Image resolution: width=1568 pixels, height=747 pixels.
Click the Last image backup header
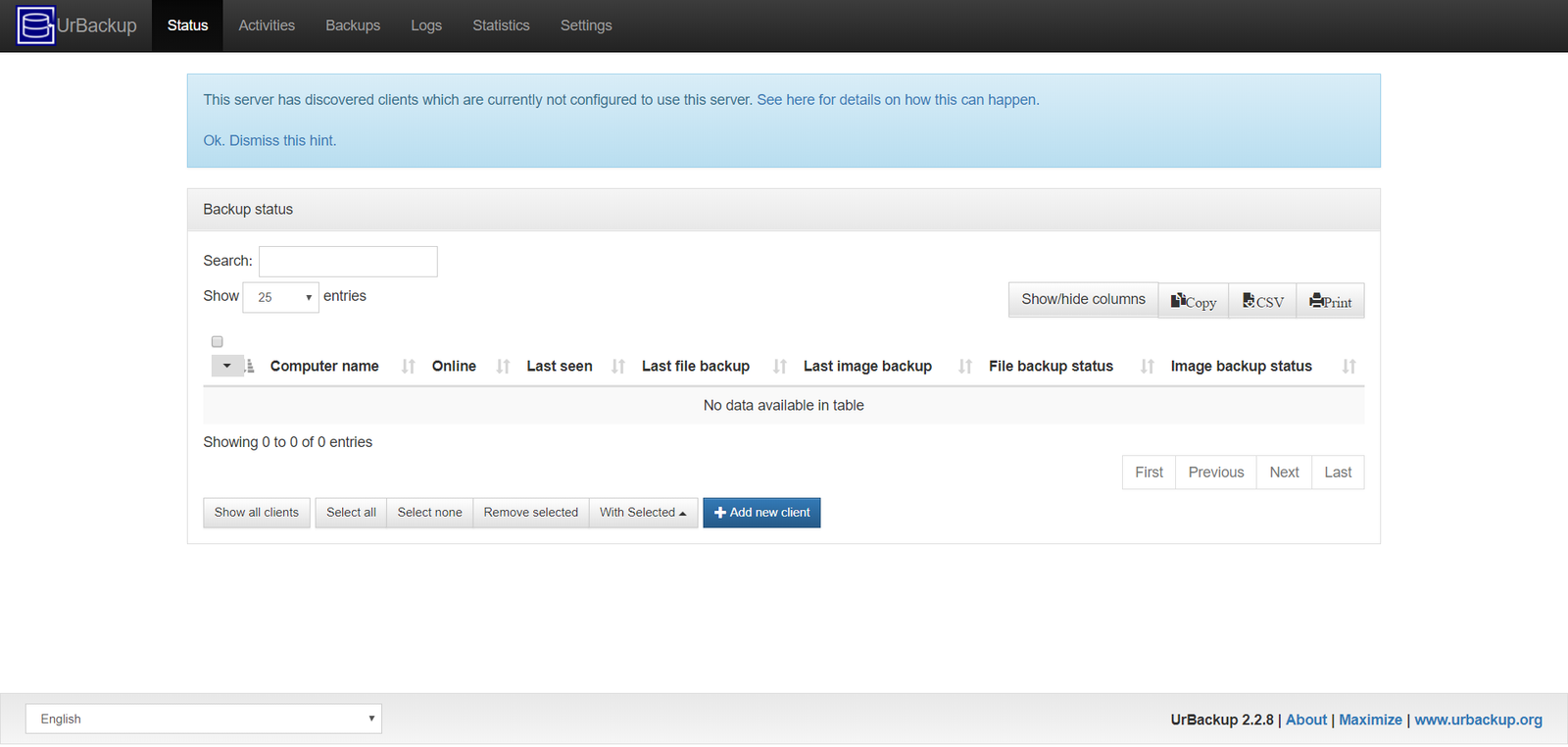(867, 367)
